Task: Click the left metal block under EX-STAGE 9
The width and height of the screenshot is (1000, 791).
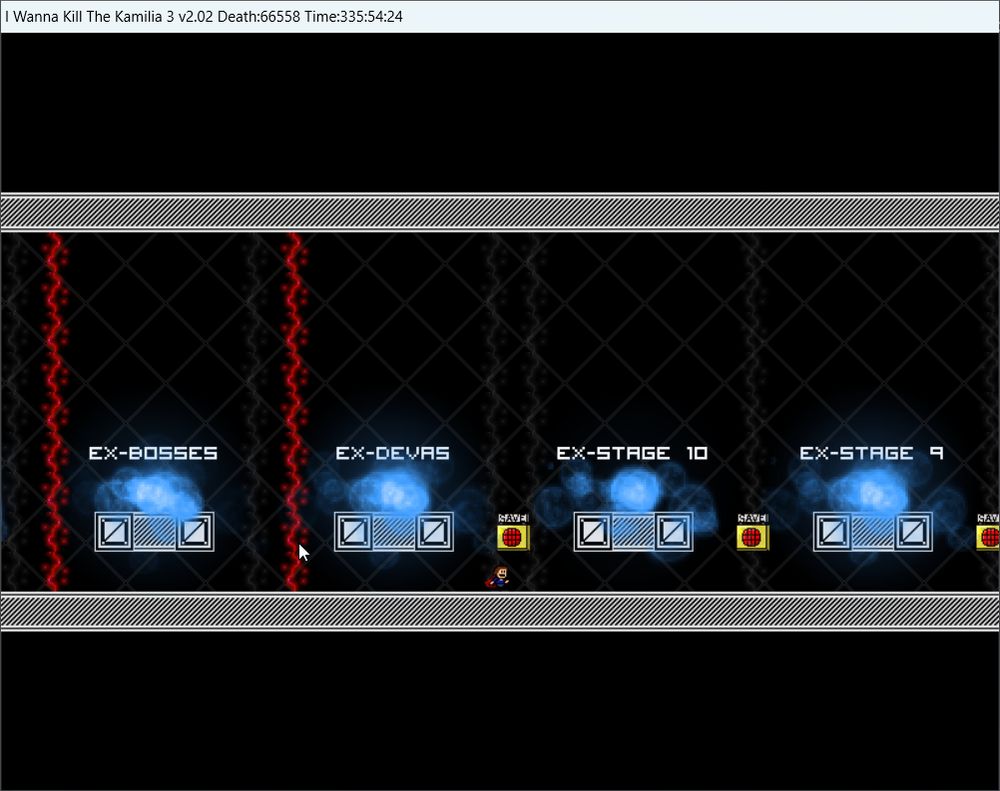Action: click(x=832, y=531)
